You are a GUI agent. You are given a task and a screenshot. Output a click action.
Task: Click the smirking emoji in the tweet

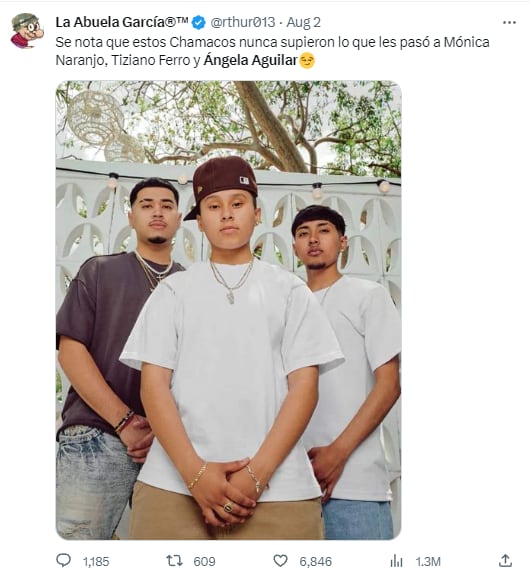tap(307, 60)
